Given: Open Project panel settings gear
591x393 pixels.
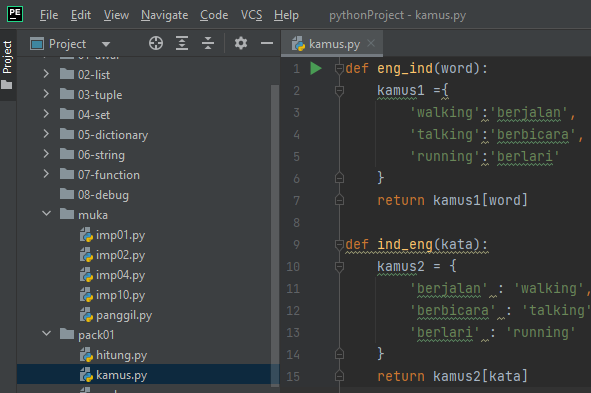Looking at the screenshot, I should click(x=241, y=43).
